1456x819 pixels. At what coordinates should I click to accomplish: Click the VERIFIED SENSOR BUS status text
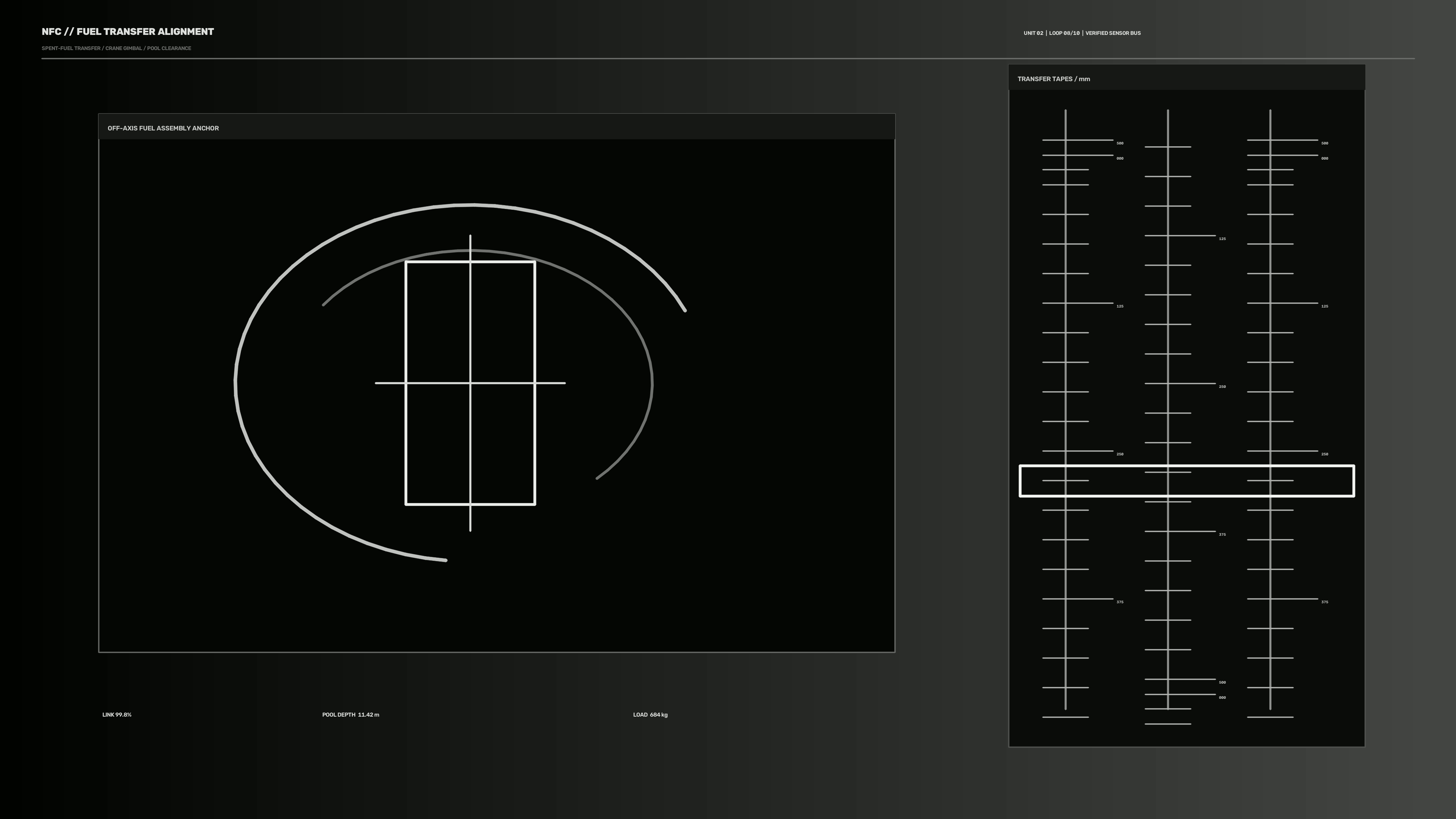coord(1112,33)
